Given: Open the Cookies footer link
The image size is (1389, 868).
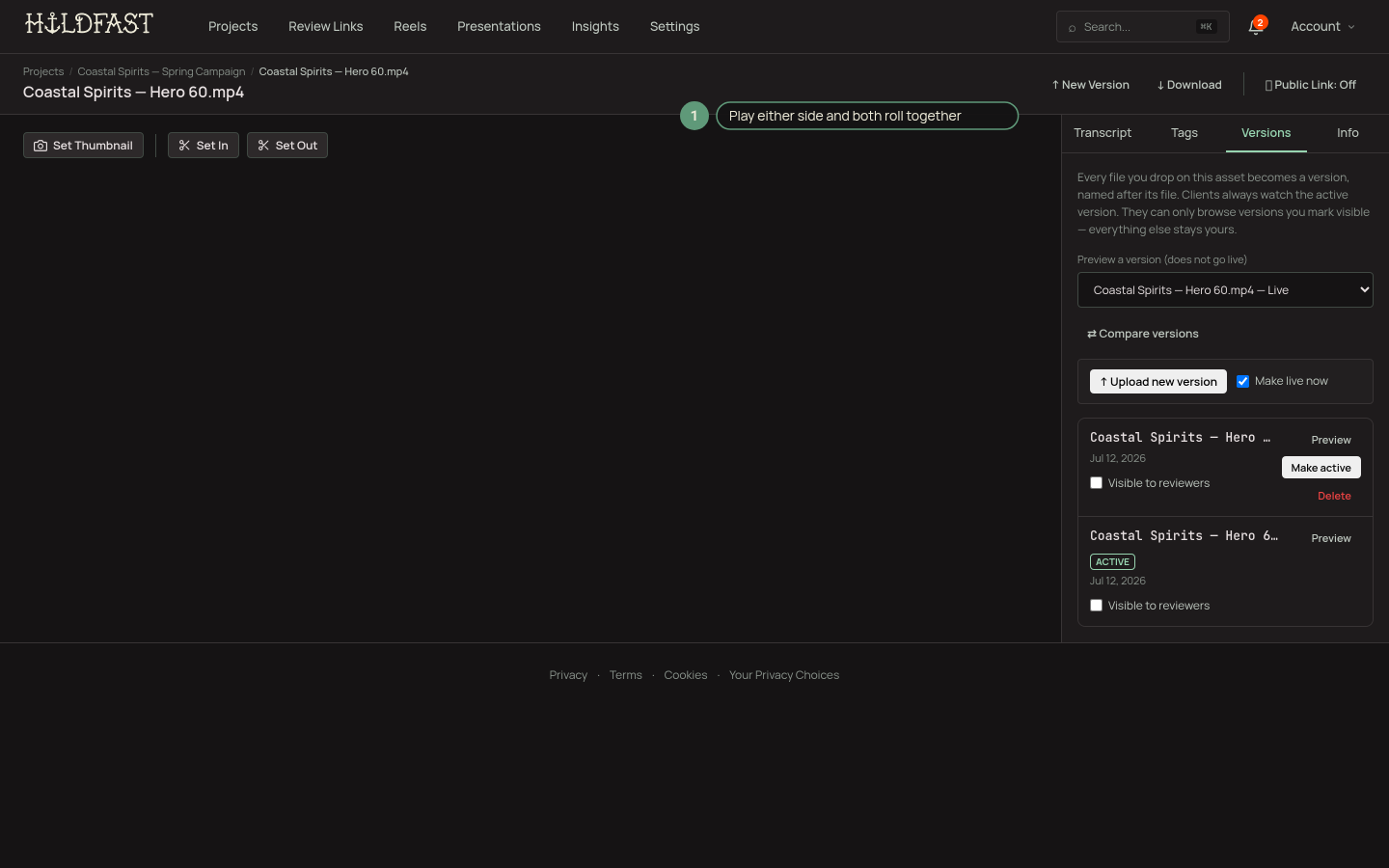Looking at the screenshot, I should tap(685, 675).
